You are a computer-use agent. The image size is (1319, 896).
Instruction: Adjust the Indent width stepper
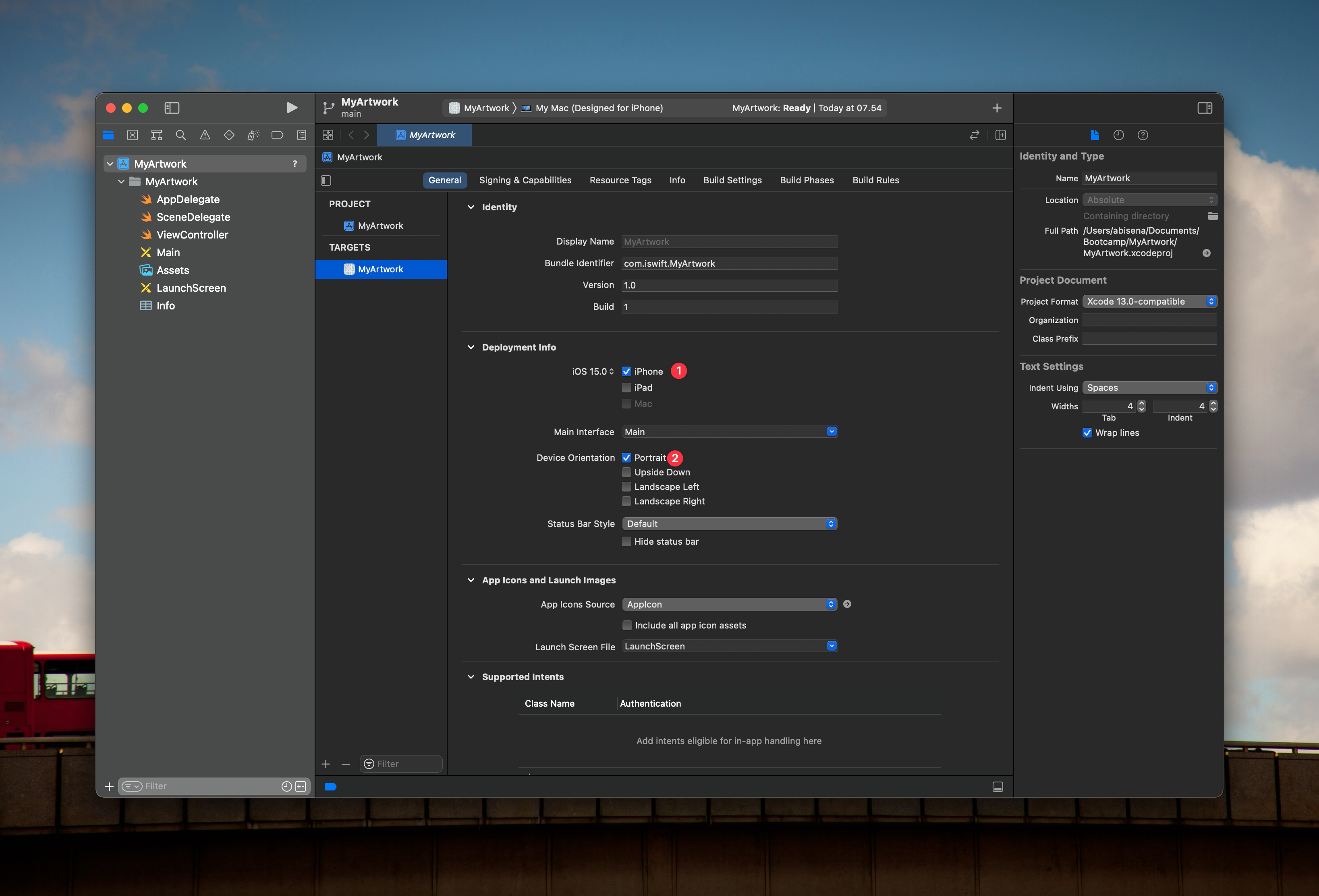pos(1213,406)
